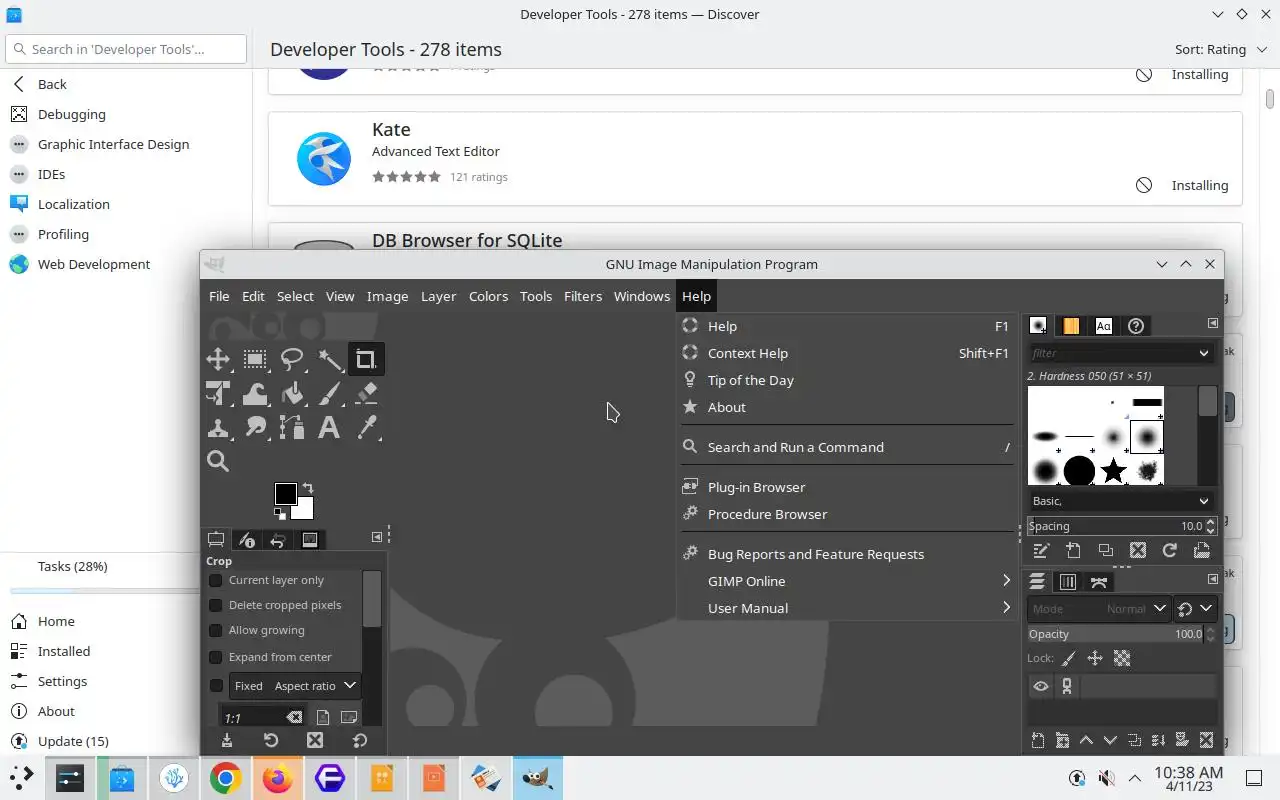Delete tool preset icon below Crop options
Viewport: 1280px width, 800px height.
(x=315, y=740)
